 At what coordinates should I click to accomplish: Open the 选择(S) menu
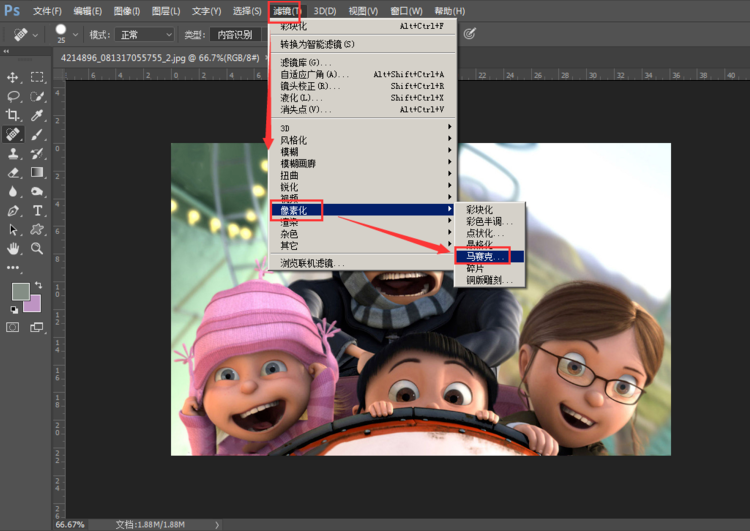pos(247,11)
